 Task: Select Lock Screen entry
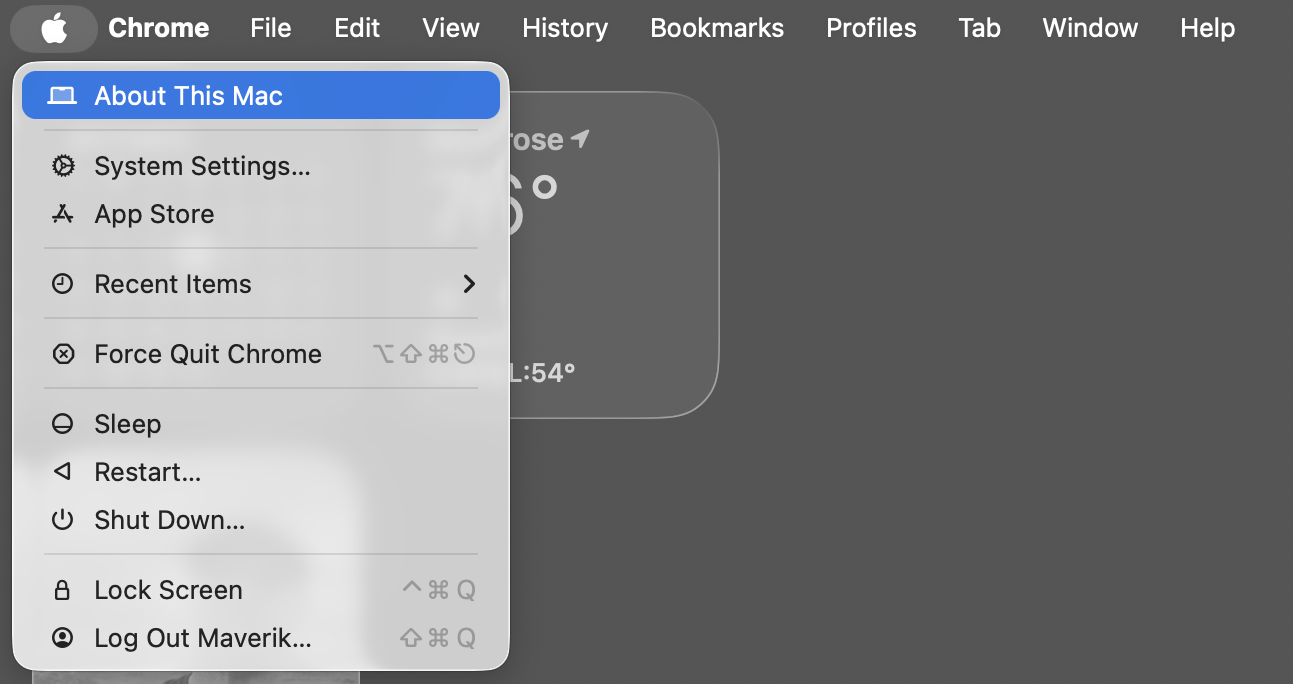click(261, 590)
